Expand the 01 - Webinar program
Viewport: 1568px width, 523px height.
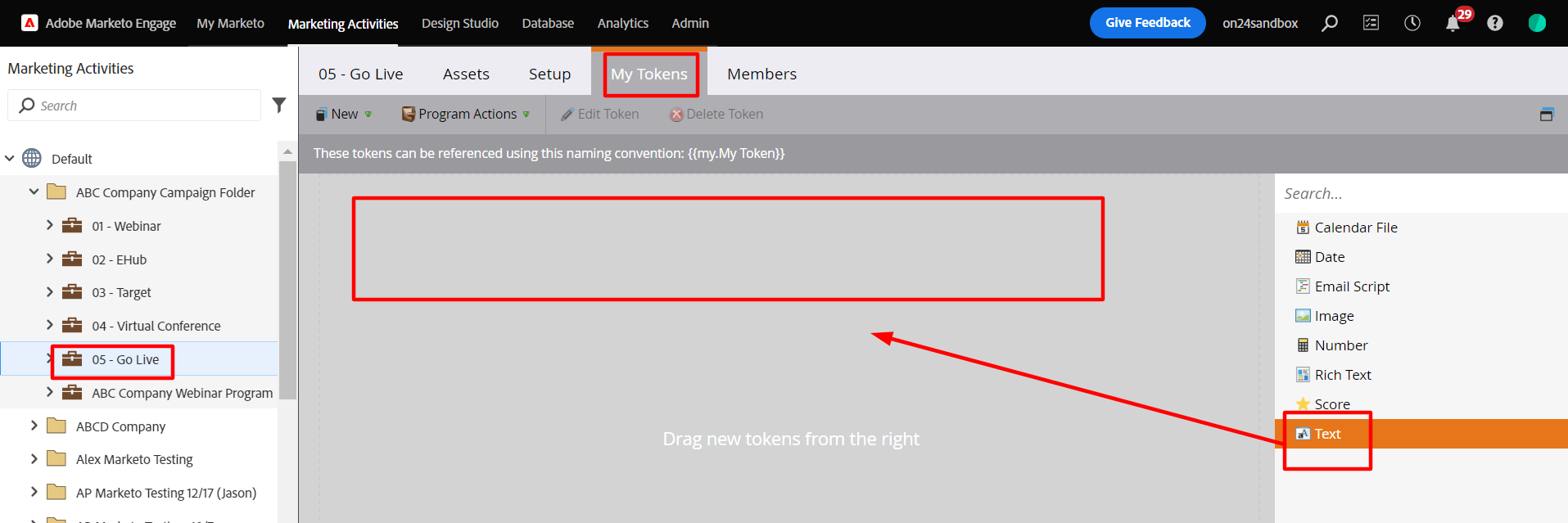[49, 225]
